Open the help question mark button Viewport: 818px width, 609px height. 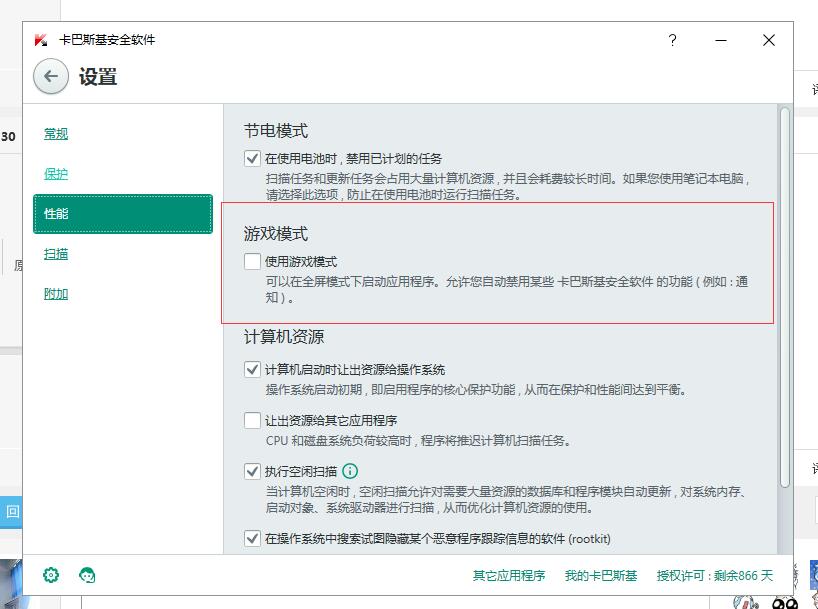click(672, 40)
